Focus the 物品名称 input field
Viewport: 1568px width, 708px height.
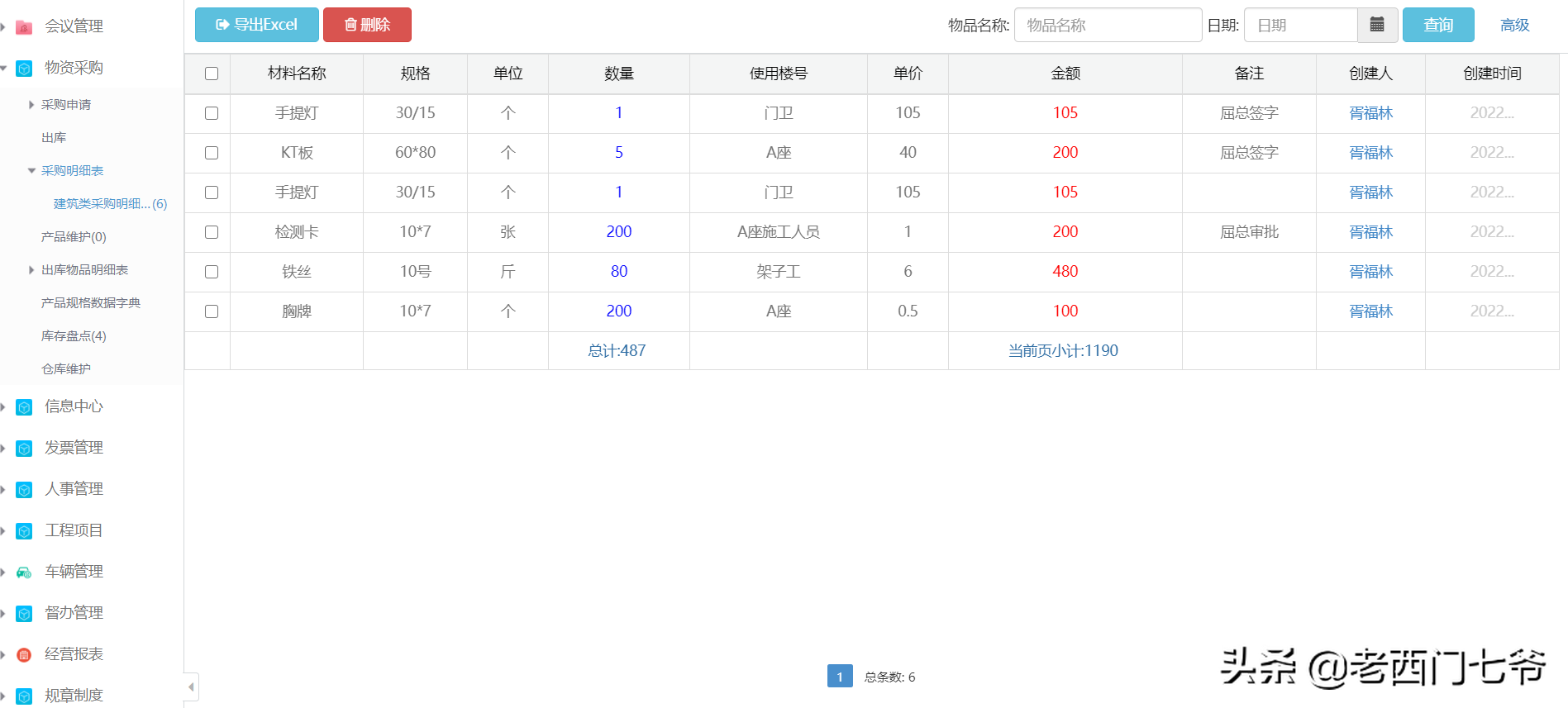(x=1108, y=25)
